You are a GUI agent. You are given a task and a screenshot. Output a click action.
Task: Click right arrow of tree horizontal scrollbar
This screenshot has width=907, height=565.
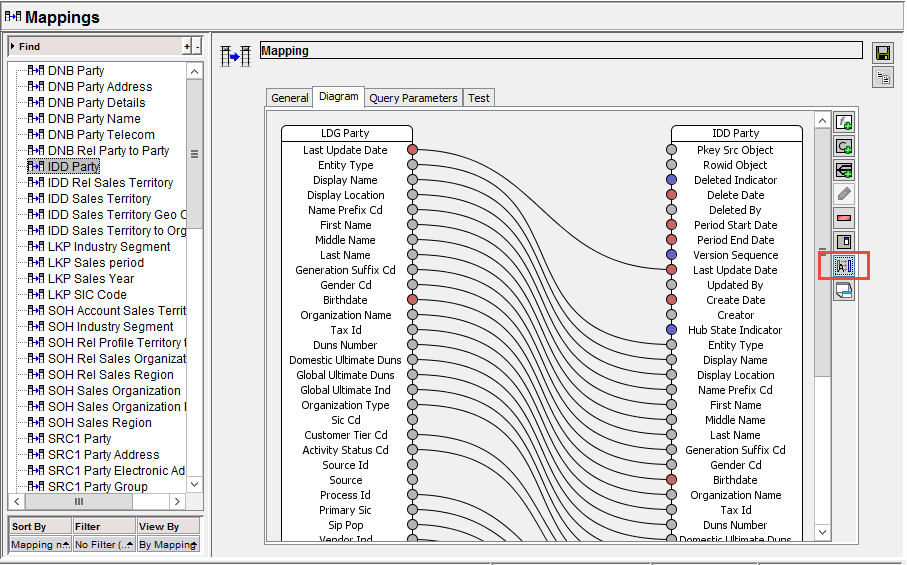[x=177, y=501]
